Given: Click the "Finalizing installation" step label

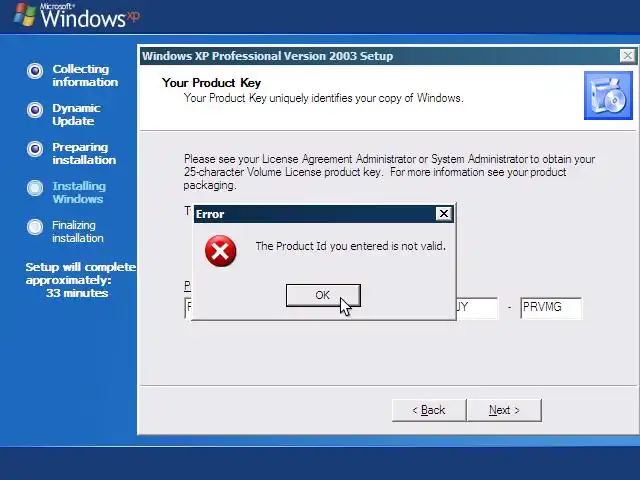Looking at the screenshot, I should click(x=77, y=231).
